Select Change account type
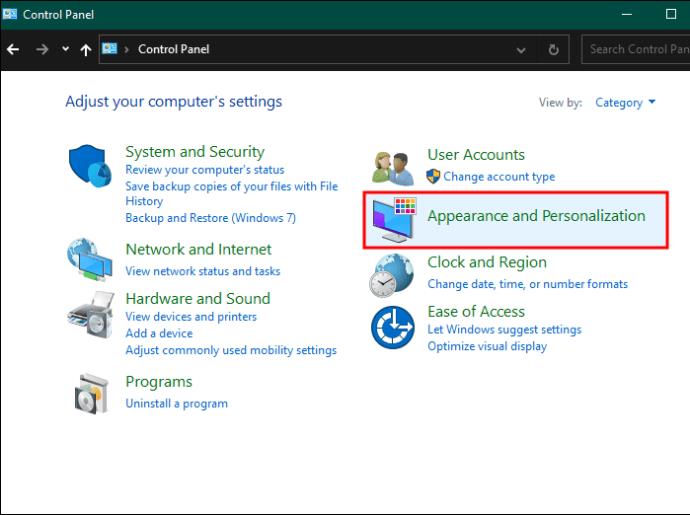Image resolution: width=690 pixels, height=515 pixels. tap(499, 177)
